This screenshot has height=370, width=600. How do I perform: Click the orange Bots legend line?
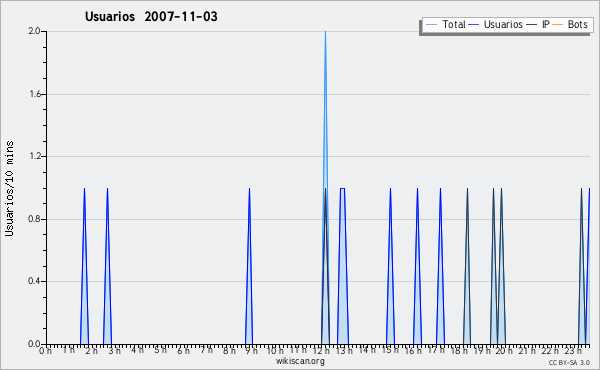click(x=558, y=25)
